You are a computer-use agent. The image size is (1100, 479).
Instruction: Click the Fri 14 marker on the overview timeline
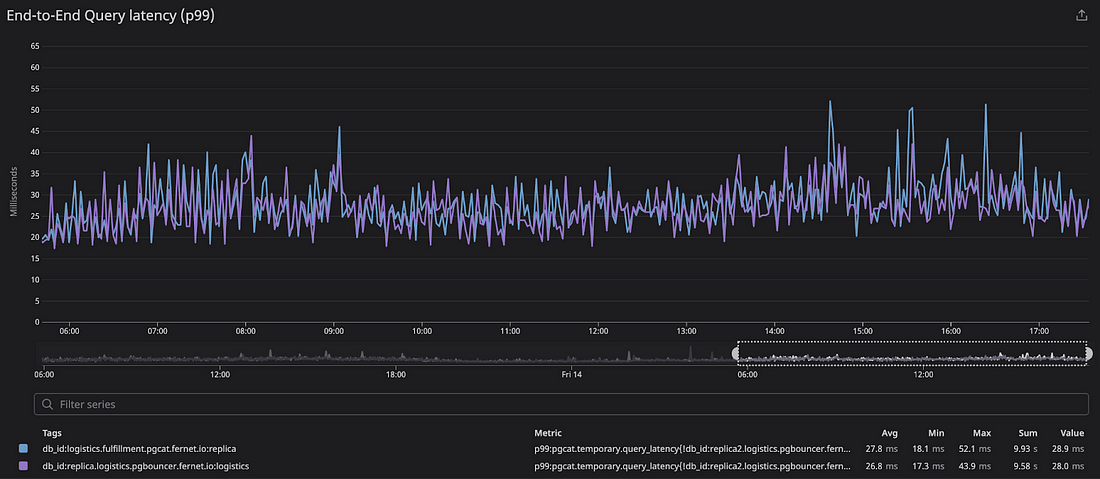(x=572, y=375)
